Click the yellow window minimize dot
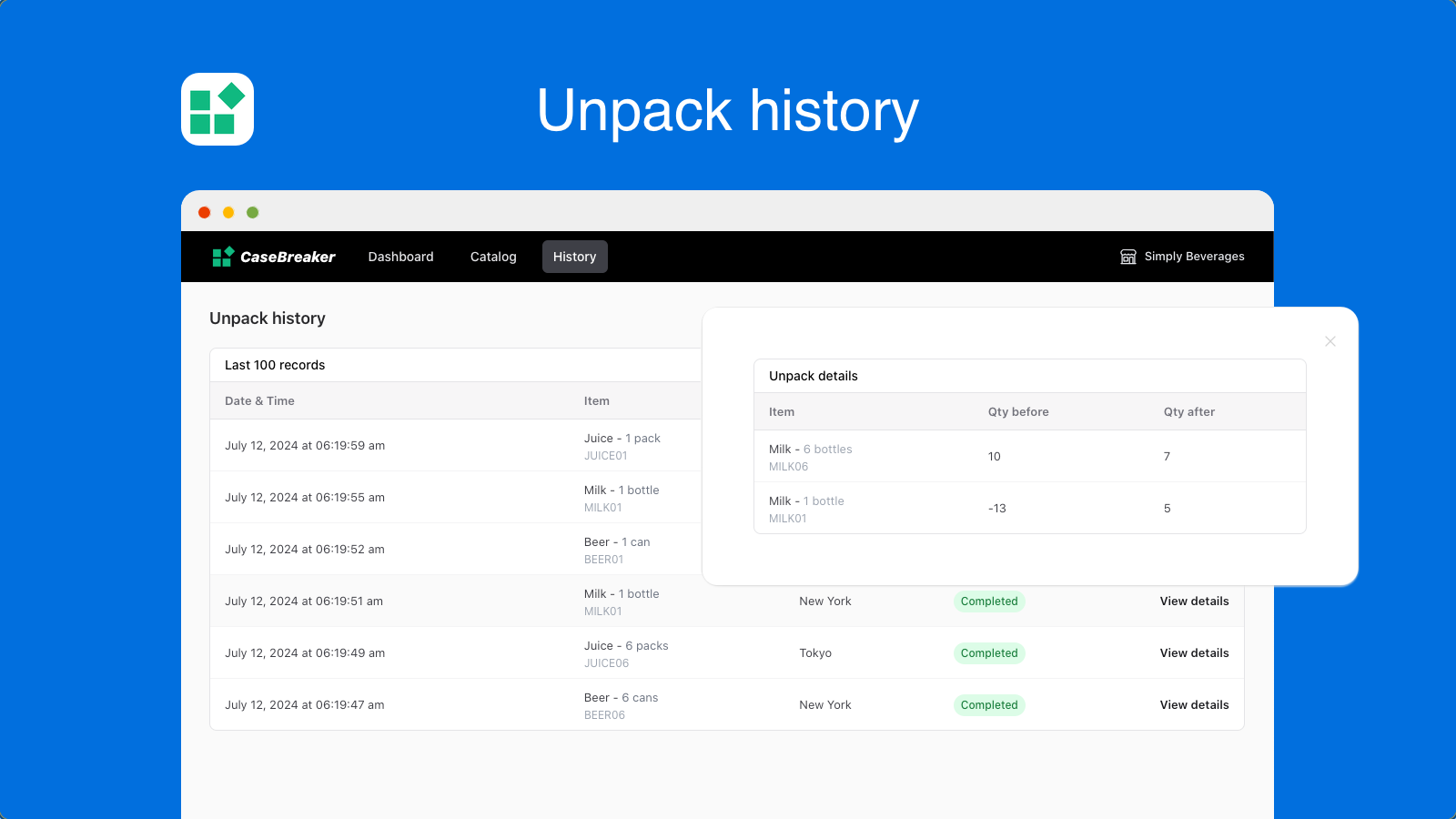Viewport: 1456px width, 819px height. coord(228,212)
